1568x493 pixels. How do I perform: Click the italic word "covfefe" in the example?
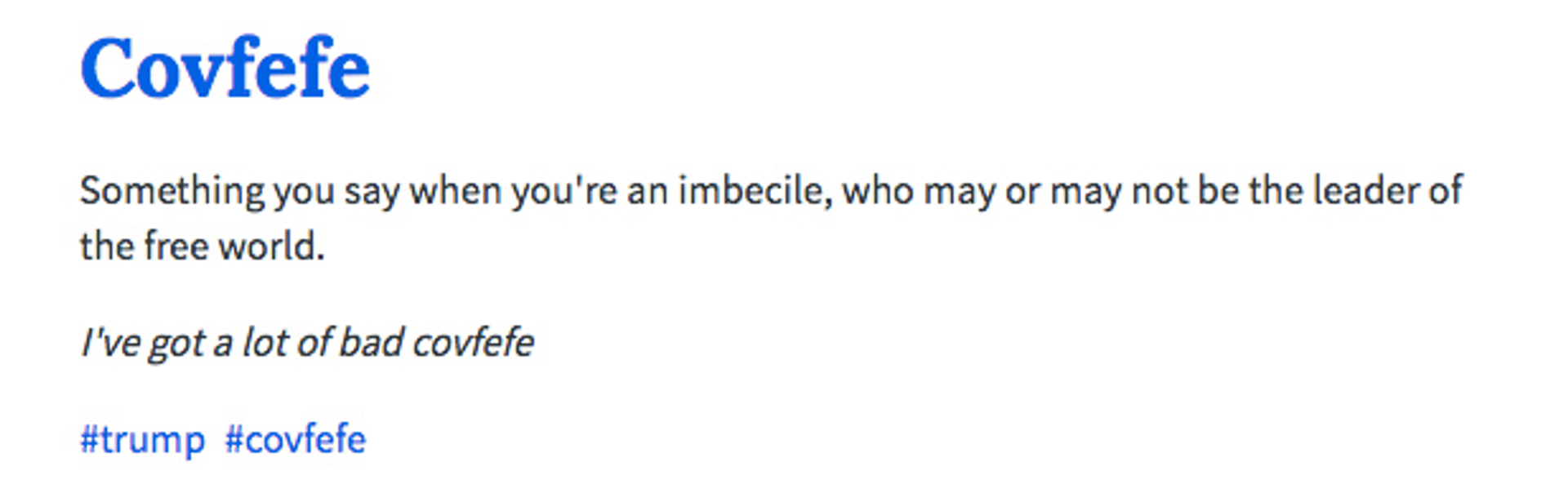coord(473,343)
